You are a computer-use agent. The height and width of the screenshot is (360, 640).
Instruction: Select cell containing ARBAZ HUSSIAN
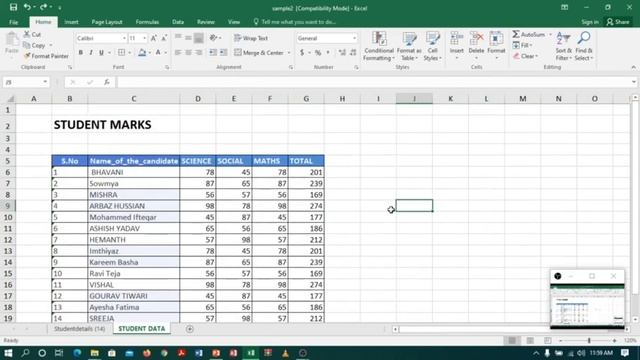[133, 206]
